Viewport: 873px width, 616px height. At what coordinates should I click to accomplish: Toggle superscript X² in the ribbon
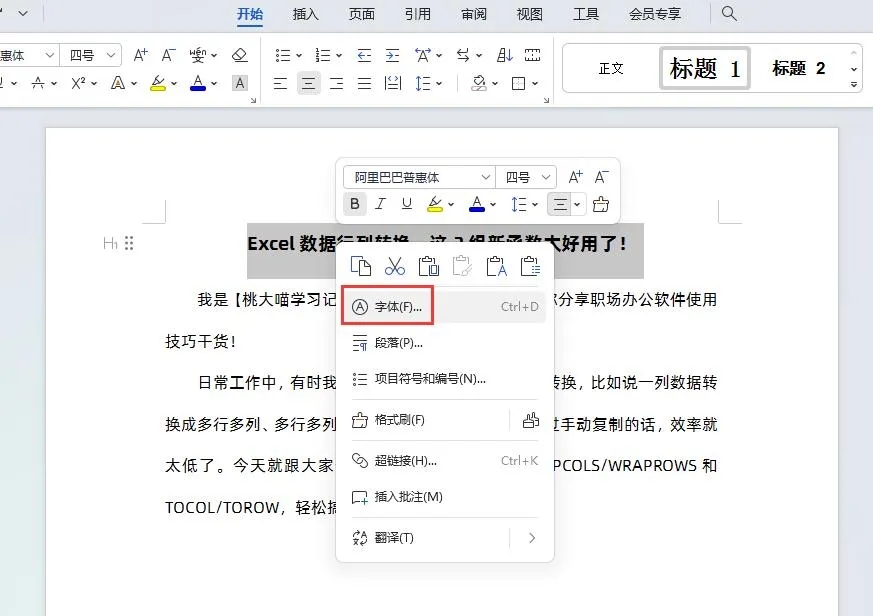(x=78, y=83)
